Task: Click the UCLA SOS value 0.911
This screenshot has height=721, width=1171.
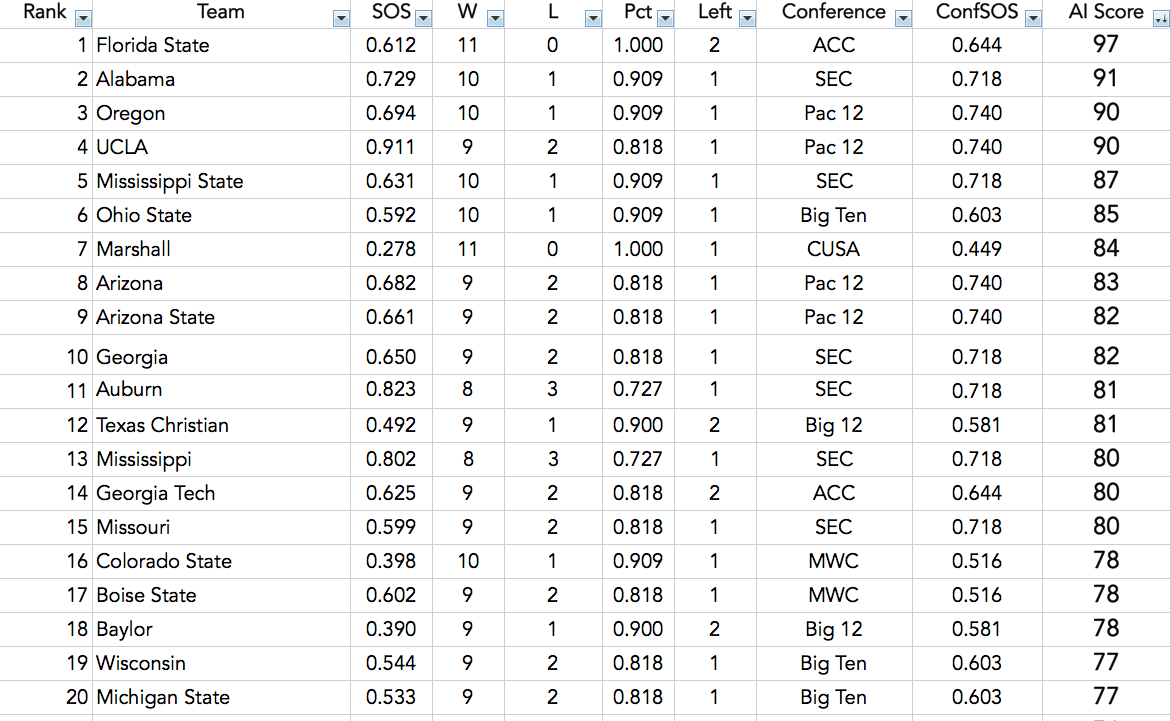Action: tap(391, 147)
